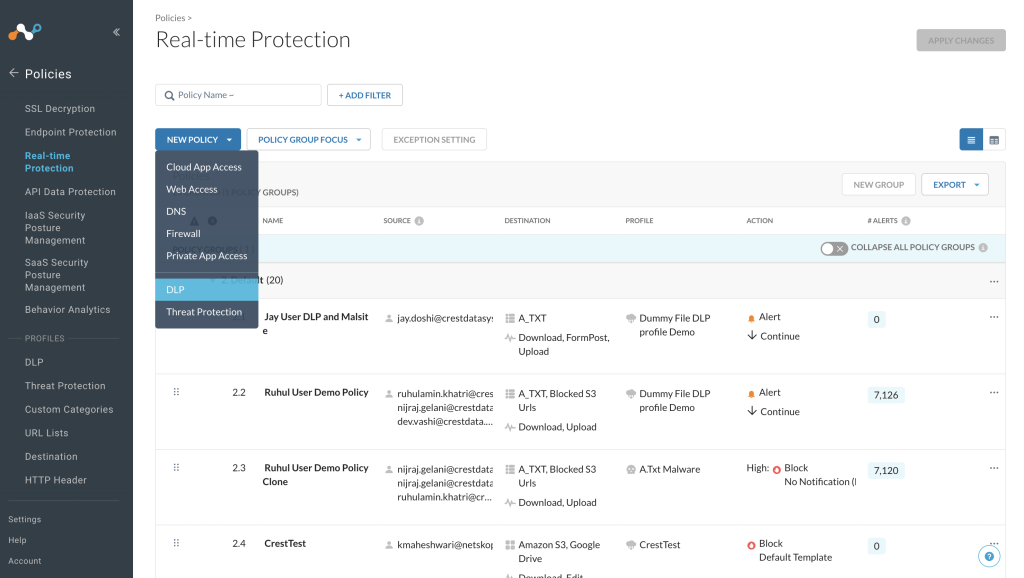
Task: Click the search magnifier icon in Policy Name field
Action: 169,95
